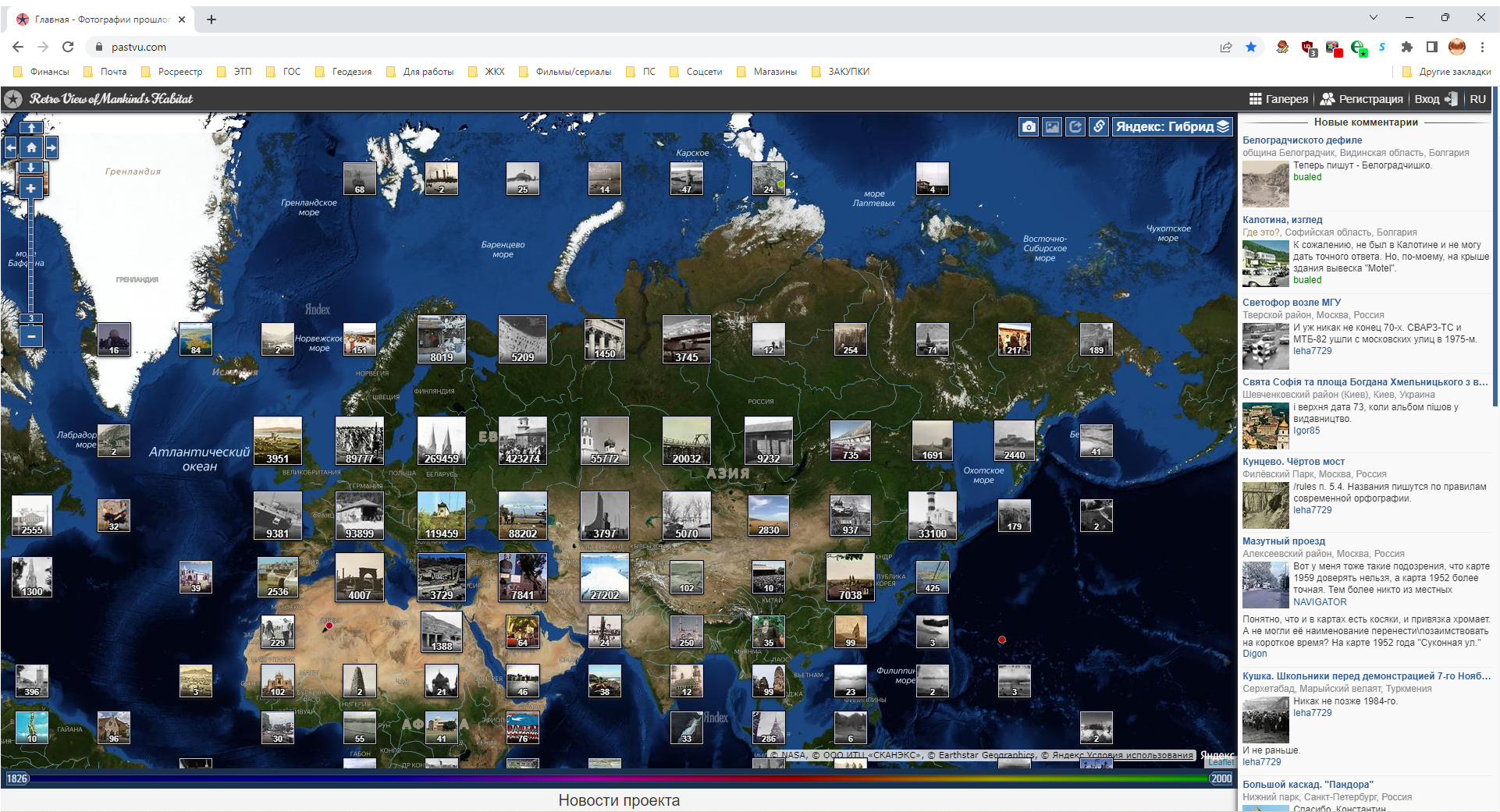
Task: Open the photo cluster labeled 33100
Action: (x=933, y=515)
